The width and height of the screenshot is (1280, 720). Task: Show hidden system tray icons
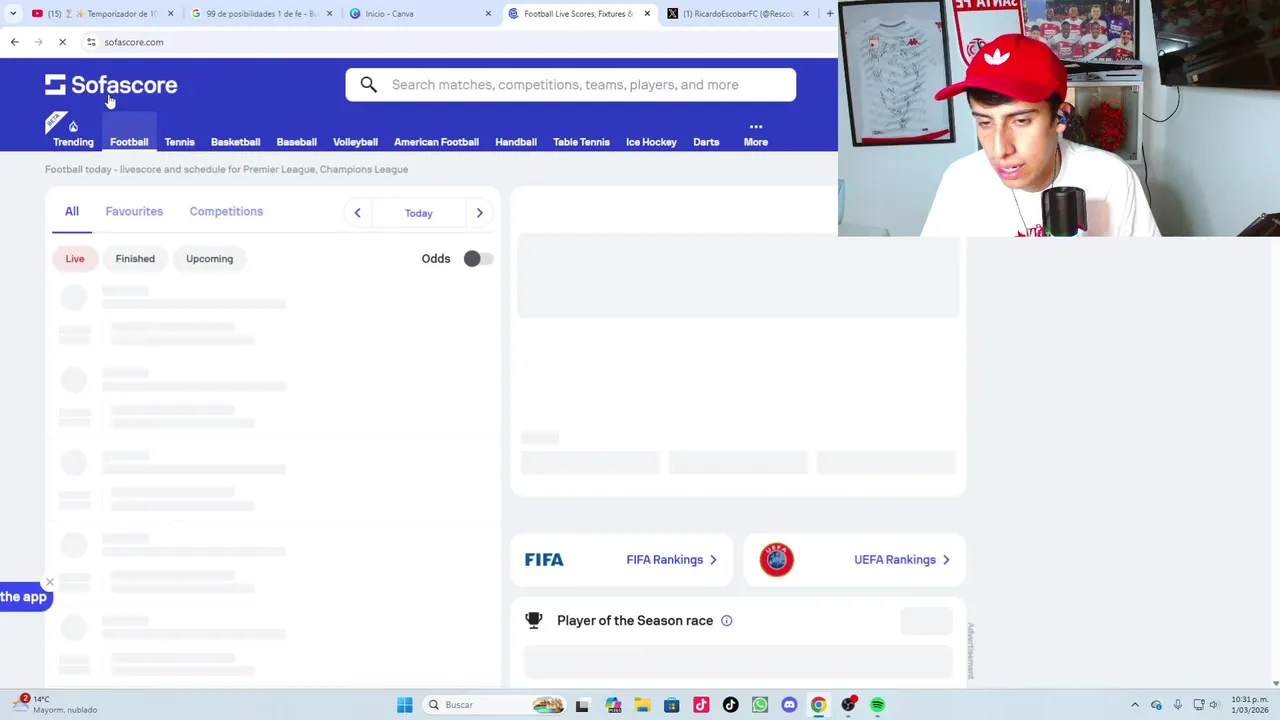pos(1134,705)
